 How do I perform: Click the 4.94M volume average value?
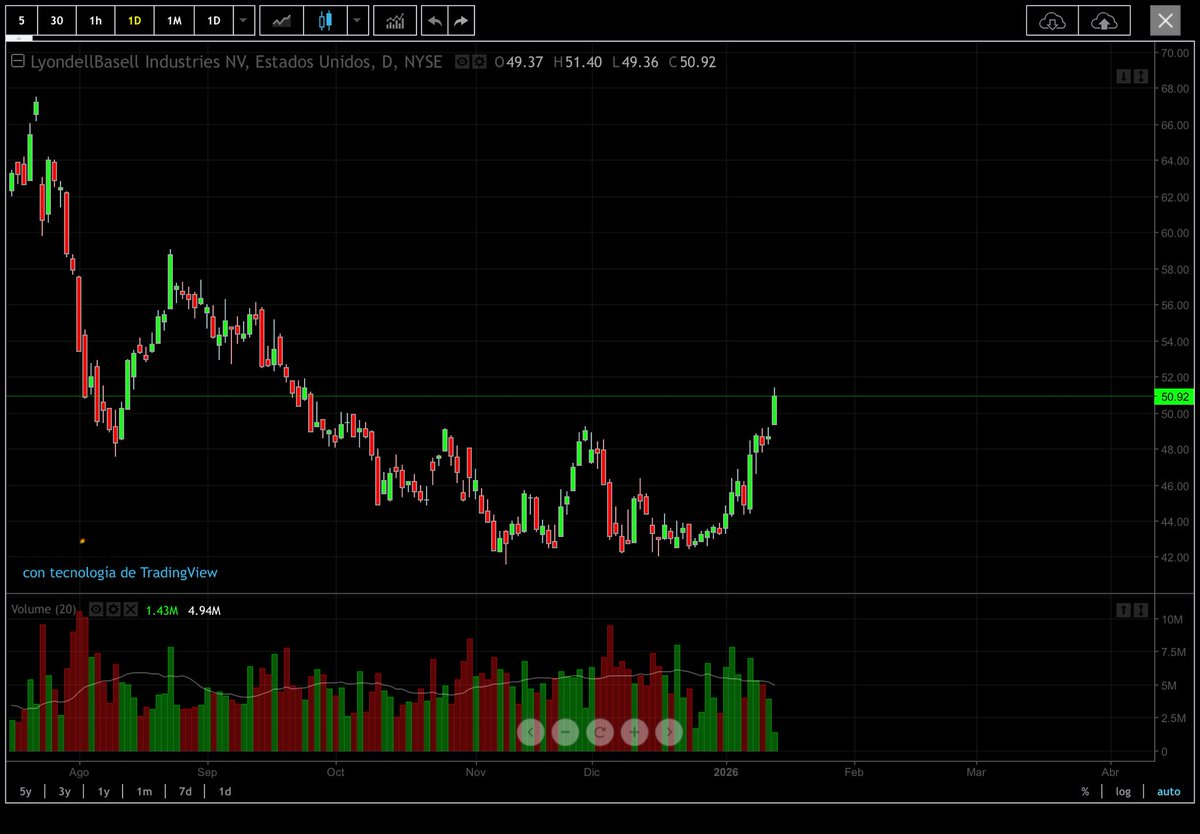(204, 610)
